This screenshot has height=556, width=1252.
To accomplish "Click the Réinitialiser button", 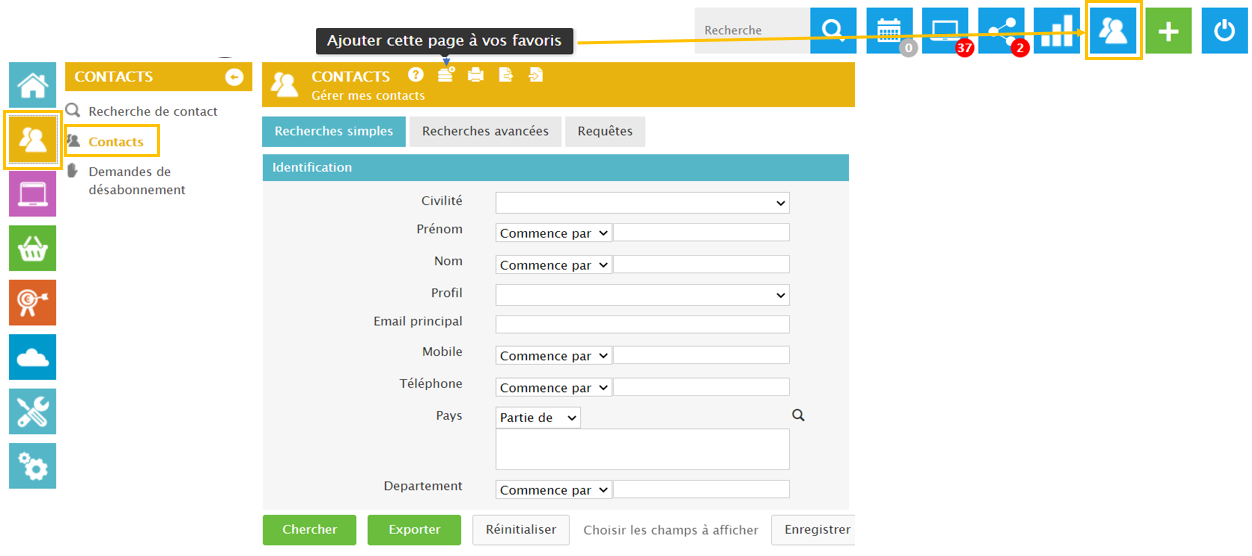I will click(x=520, y=530).
